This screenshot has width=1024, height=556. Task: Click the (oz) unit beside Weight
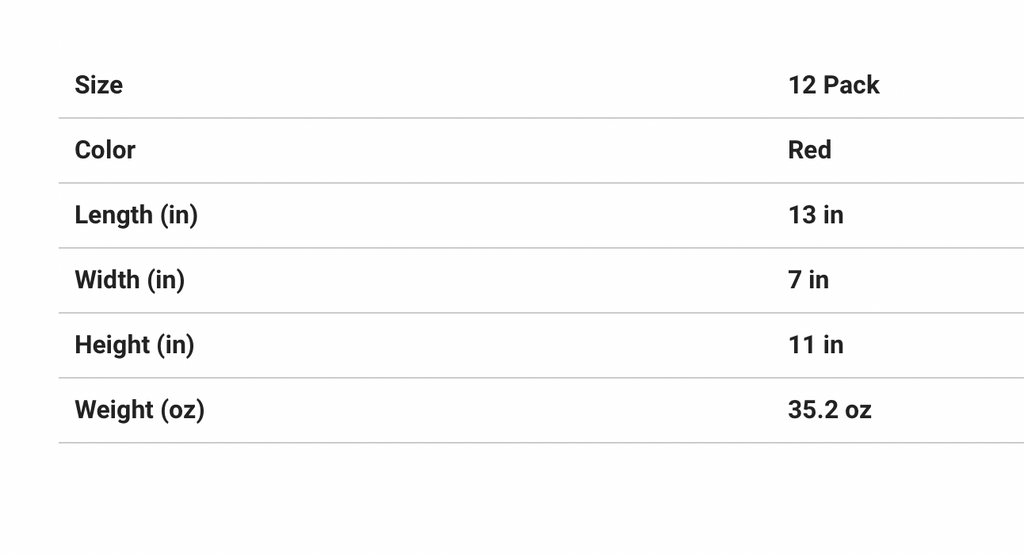(182, 410)
